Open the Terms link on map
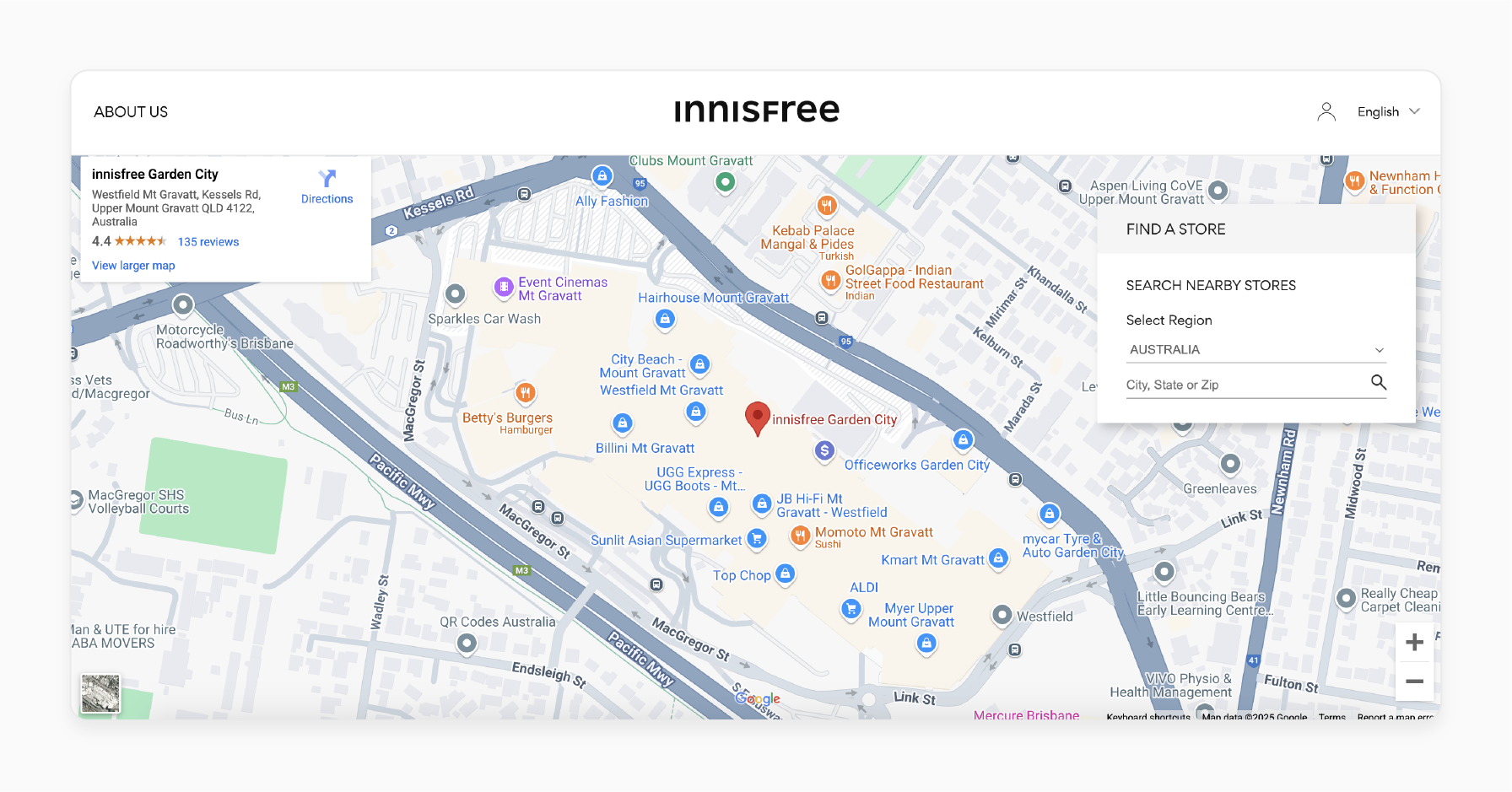The image size is (1512, 792). (x=1332, y=716)
